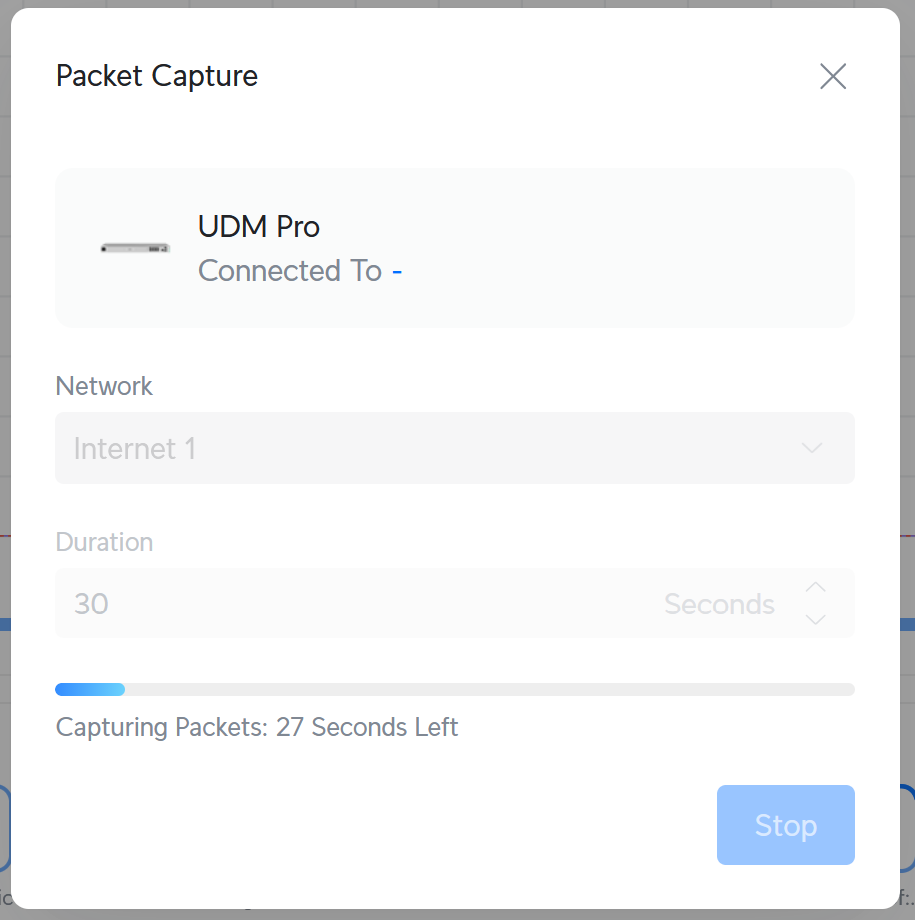Increase duration with the up arrow
This screenshot has width=915, height=920.
point(816,587)
